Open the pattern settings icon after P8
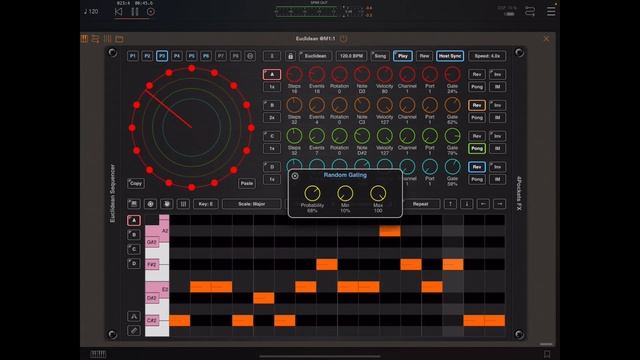 click(250, 56)
